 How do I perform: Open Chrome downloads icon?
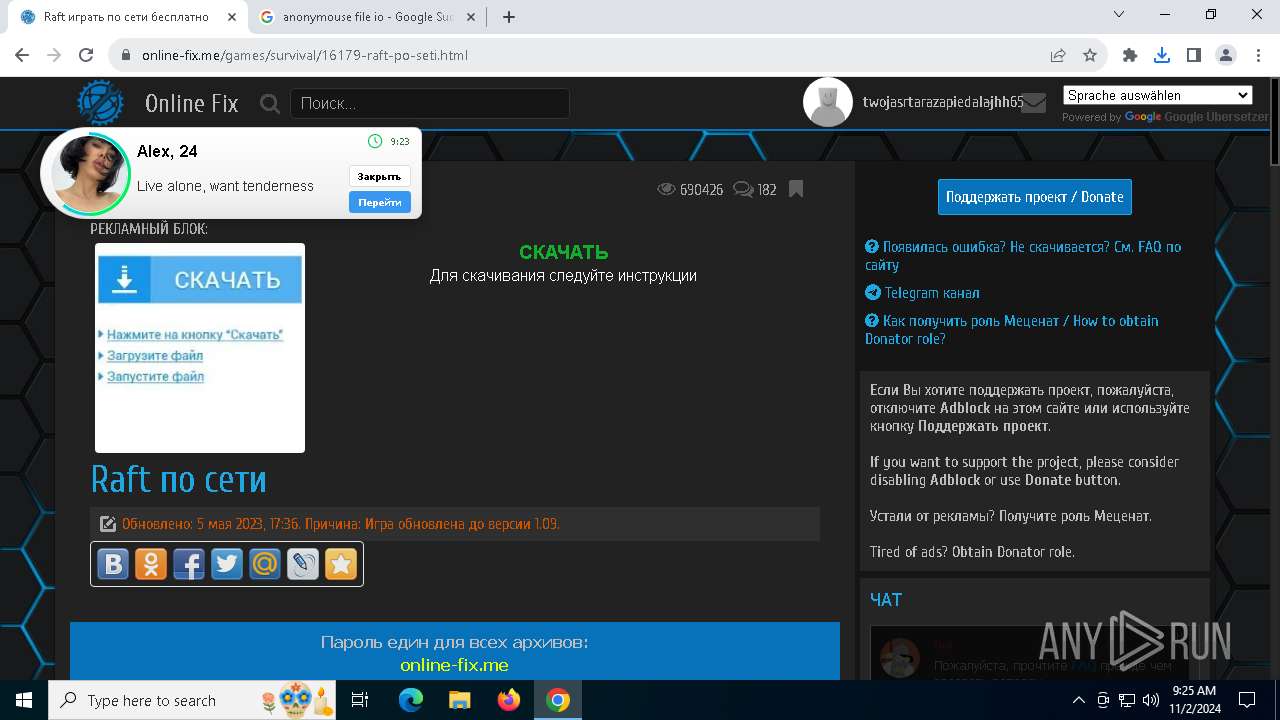coord(1162,55)
